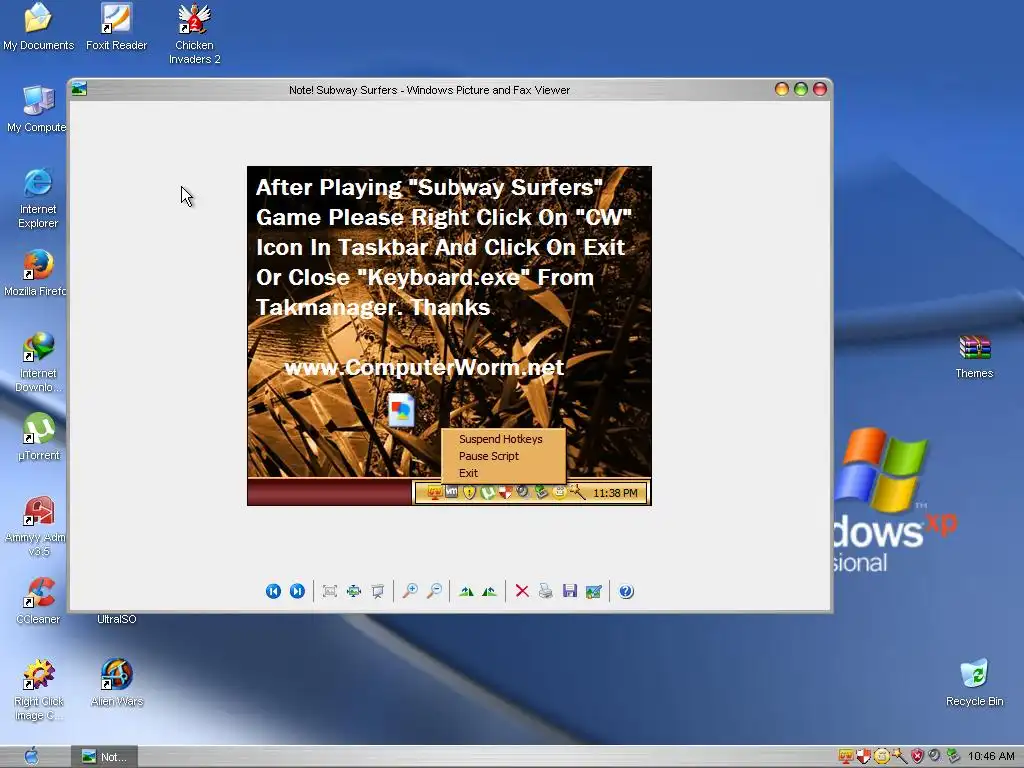Switch to Best Fit view
The width and height of the screenshot is (1024, 768).
click(330, 591)
